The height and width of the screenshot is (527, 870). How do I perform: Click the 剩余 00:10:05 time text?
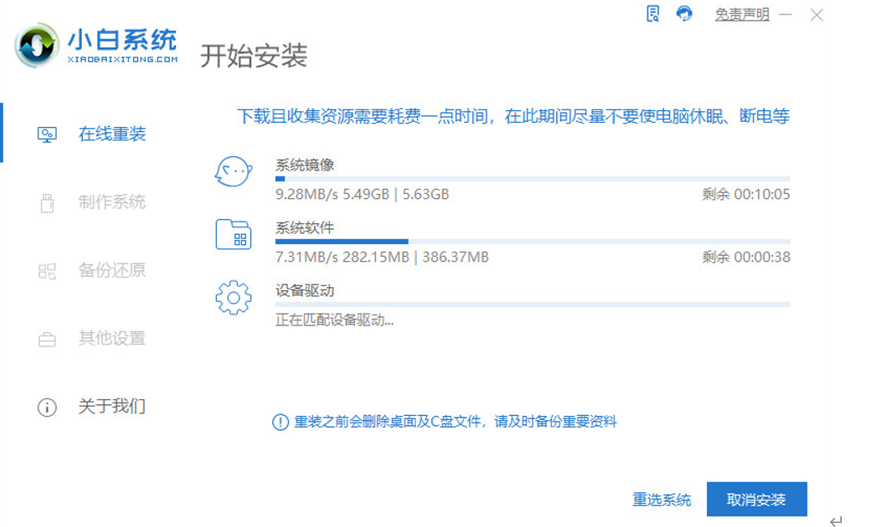(746, 194)
